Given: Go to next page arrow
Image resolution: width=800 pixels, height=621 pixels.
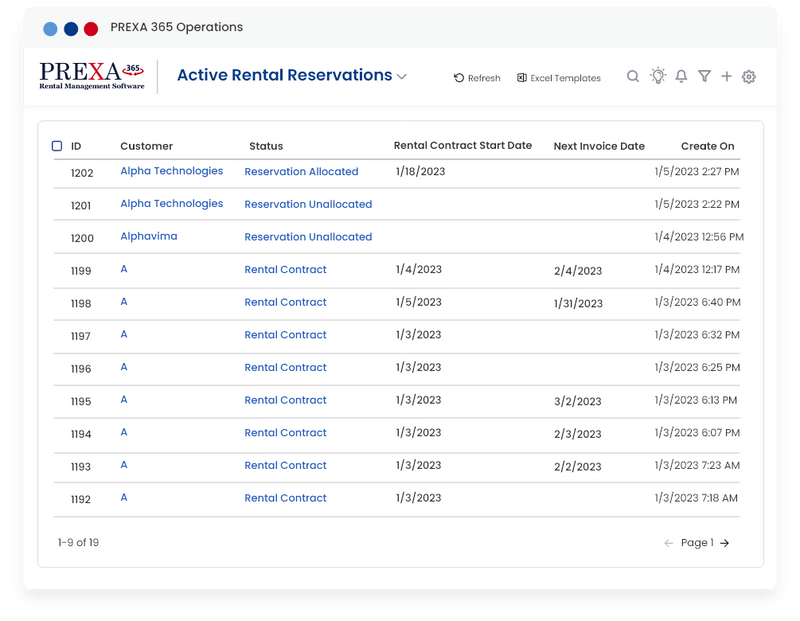Looking at the screenshot, I should [724, 543].
